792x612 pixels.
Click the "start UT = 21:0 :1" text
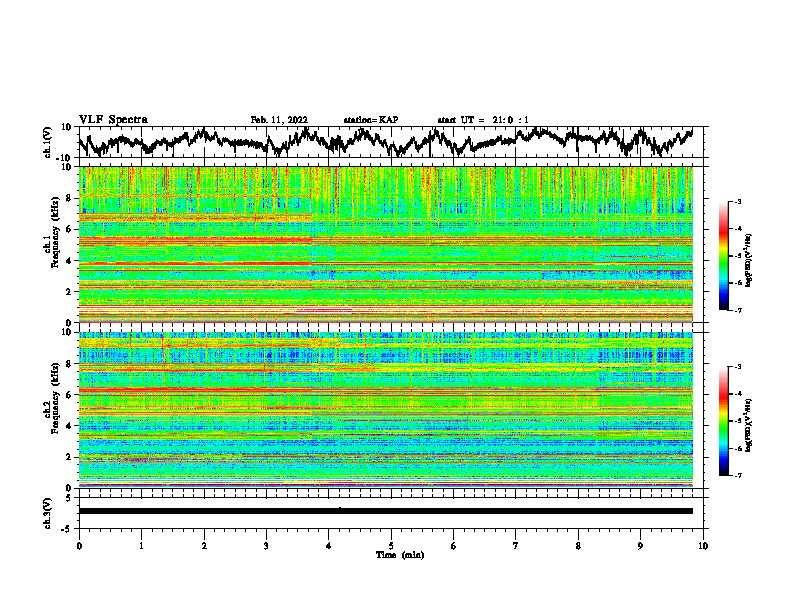[x=482, y=120]
